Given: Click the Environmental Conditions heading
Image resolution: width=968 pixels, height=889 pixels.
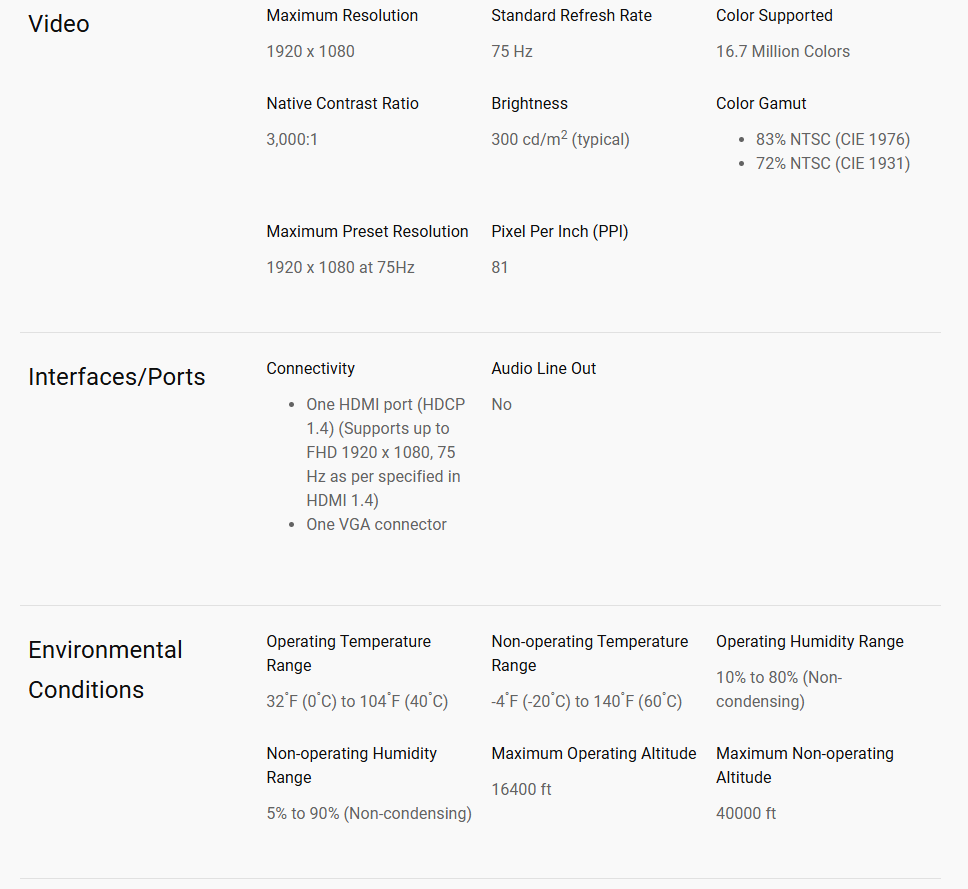Looking at the screenshot, I should tap(106, 670).
